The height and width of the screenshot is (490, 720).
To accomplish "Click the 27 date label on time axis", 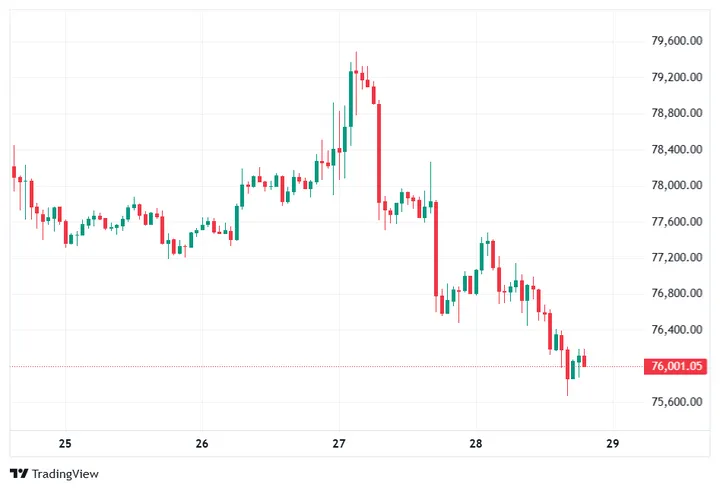I will [339, 444].
